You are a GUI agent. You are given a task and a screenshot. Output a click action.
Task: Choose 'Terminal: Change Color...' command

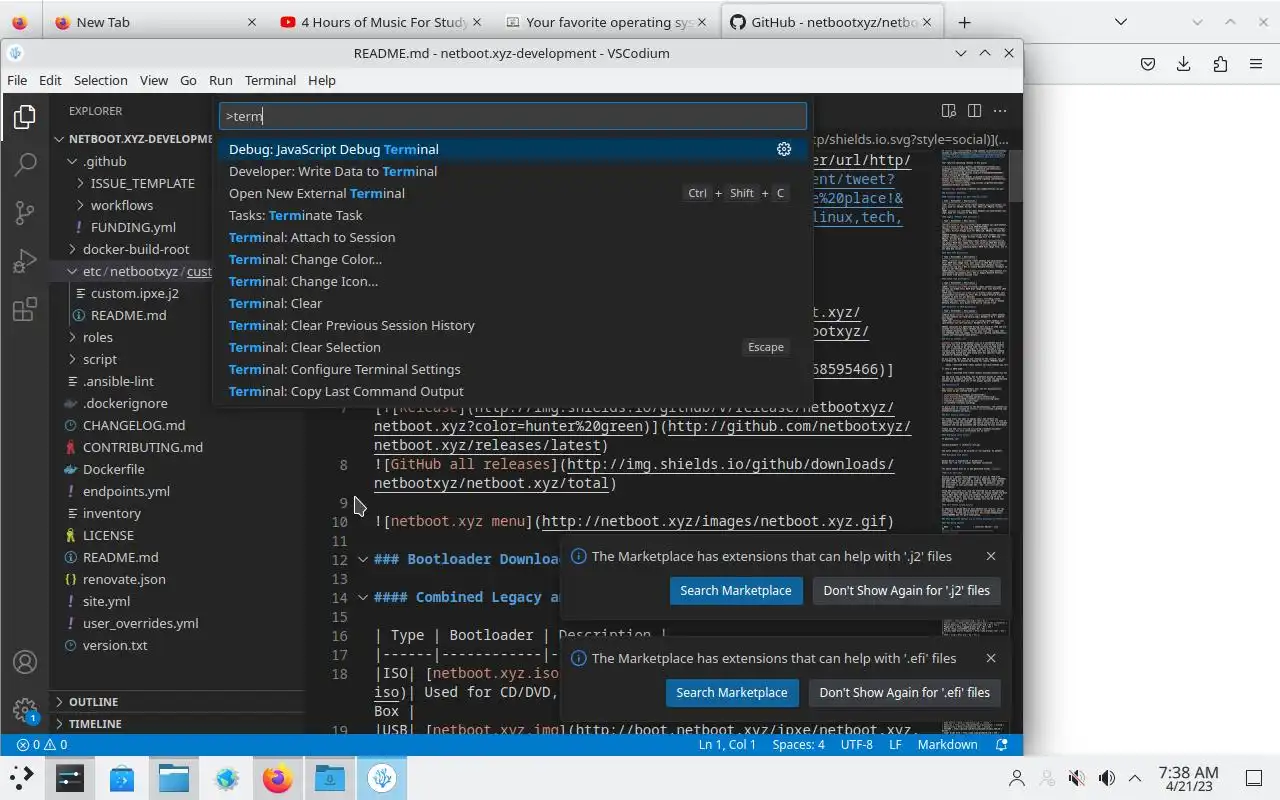512,259
